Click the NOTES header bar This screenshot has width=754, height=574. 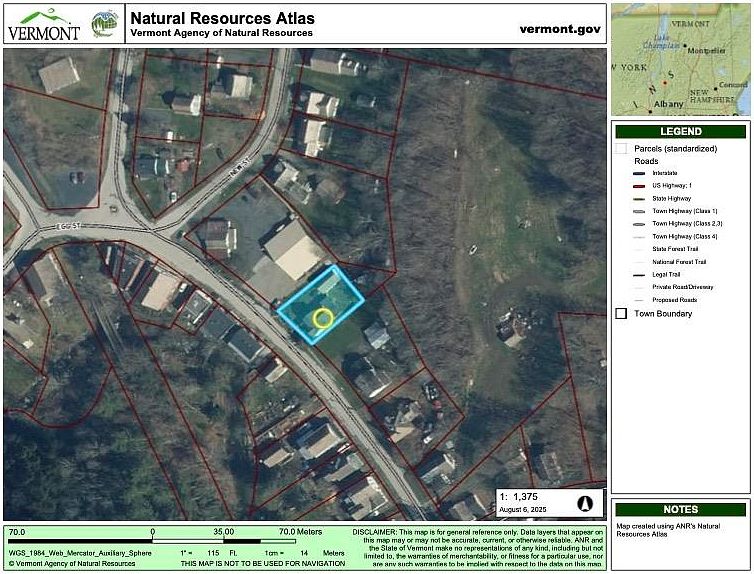(x=680, y=509)
